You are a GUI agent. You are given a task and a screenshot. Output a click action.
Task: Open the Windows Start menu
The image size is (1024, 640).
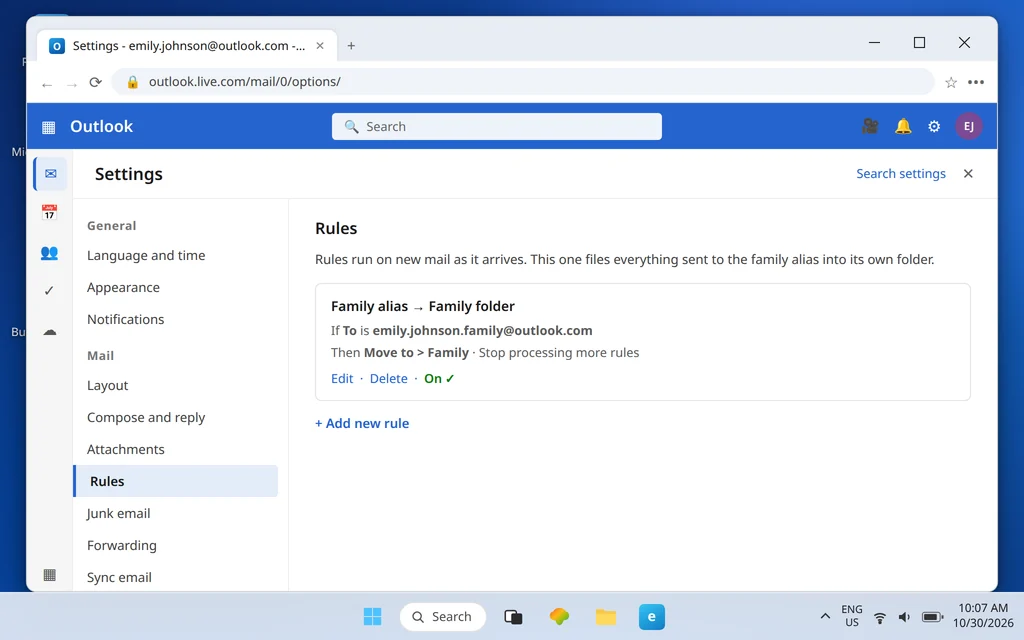[x=372, y=616]
